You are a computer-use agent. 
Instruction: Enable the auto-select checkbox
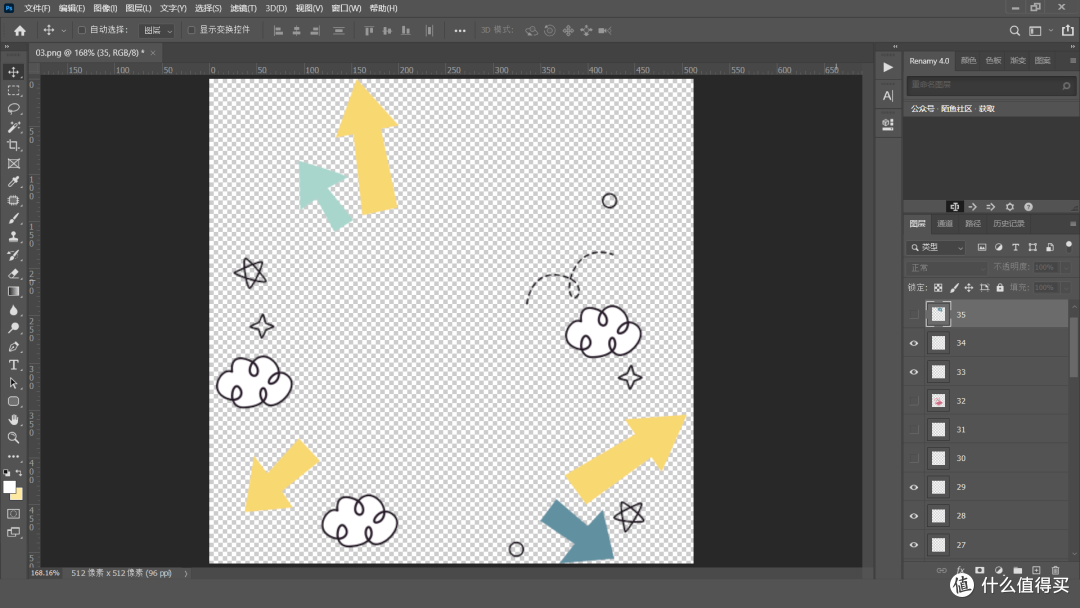point(82,30)
